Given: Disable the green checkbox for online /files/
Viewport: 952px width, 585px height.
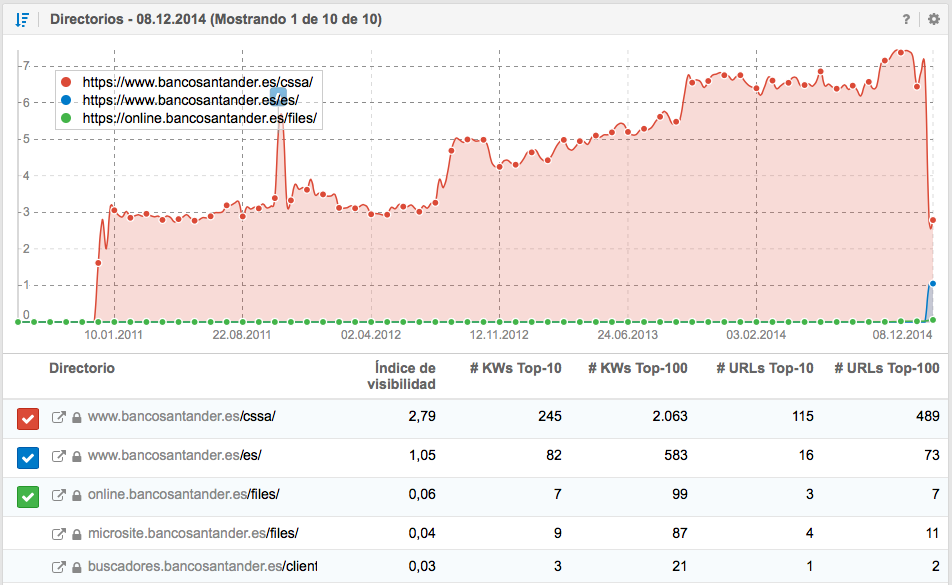Looking at the screenshot, I should pos(27,495).
